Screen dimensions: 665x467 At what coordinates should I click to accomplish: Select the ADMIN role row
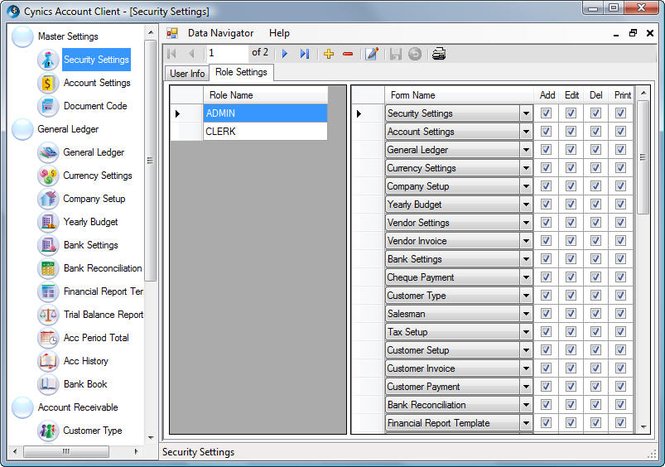coord(265,113)
